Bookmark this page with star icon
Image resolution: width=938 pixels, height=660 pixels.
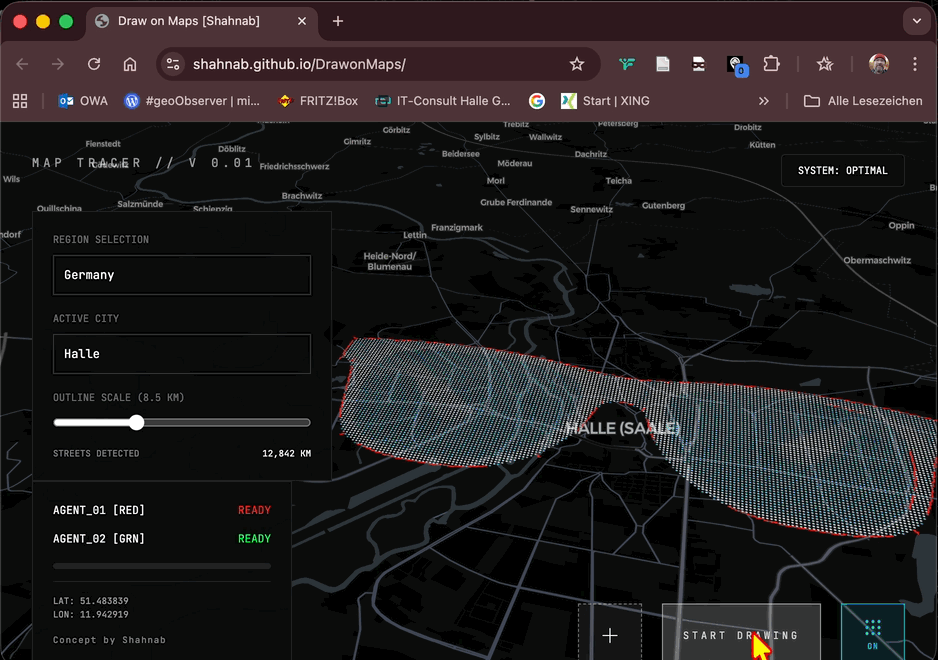point(577,64)
